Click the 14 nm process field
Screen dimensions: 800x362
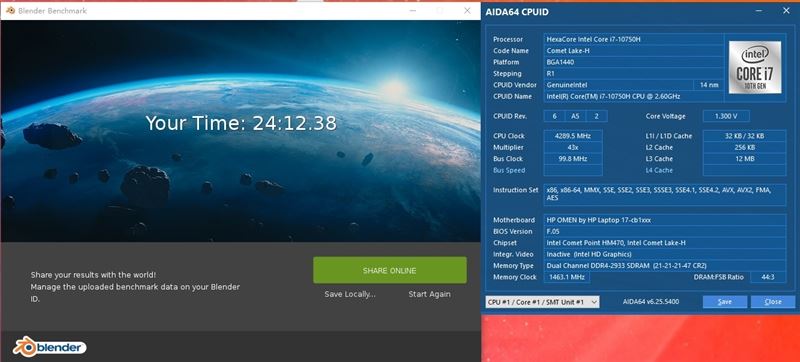click(709, 85)
